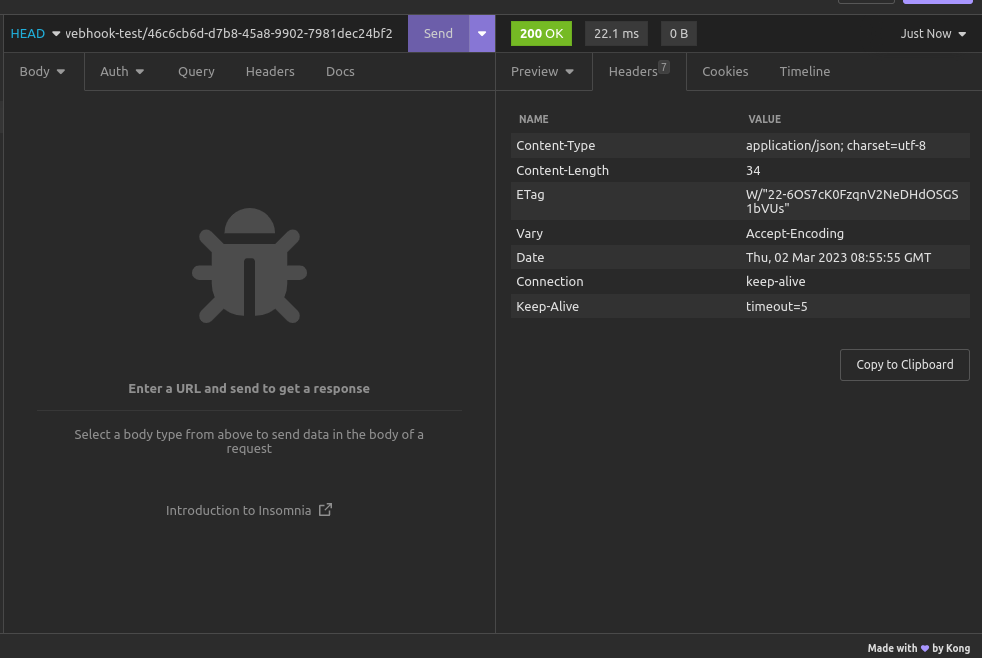The image size is (982, 658).
Task: Expand the Just Now response history
Action: pyautogui.click(x=933, y=34)
